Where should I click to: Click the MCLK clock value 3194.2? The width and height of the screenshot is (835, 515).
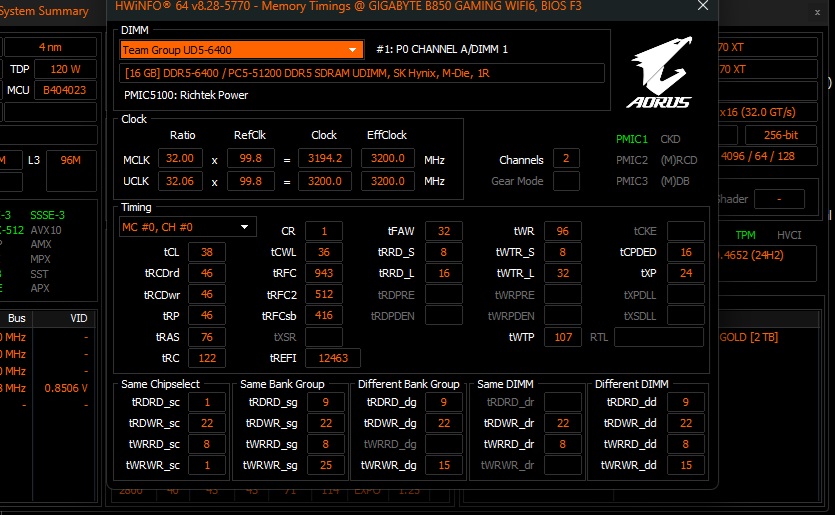coord(324,159)
